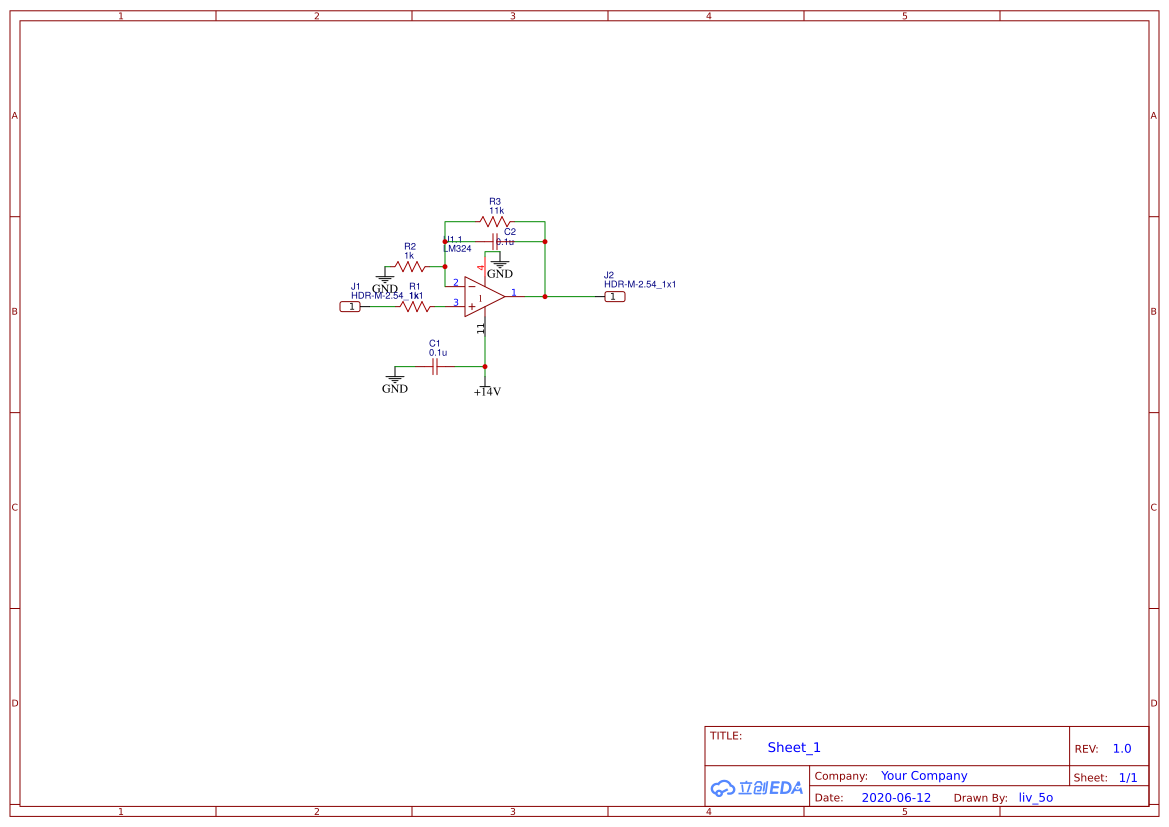Click the LCEDA logo in the title block
This screenshot has height=827, width=1169.
coord(757,787)
